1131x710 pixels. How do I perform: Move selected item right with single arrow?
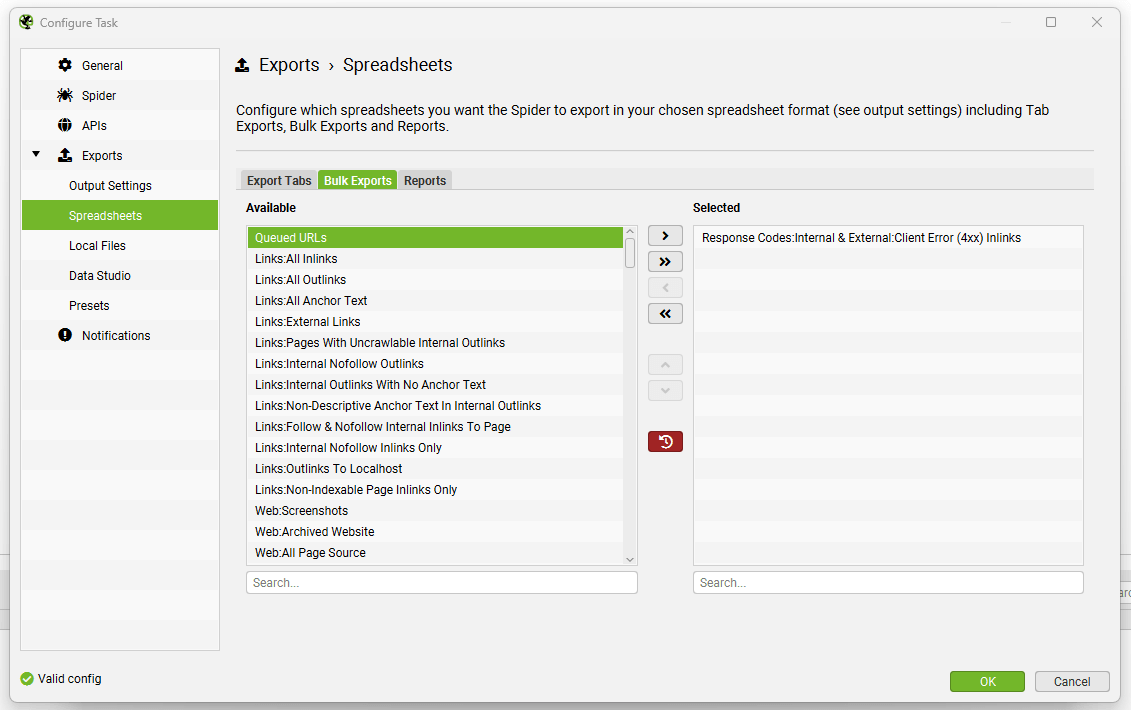coord(665,236)
